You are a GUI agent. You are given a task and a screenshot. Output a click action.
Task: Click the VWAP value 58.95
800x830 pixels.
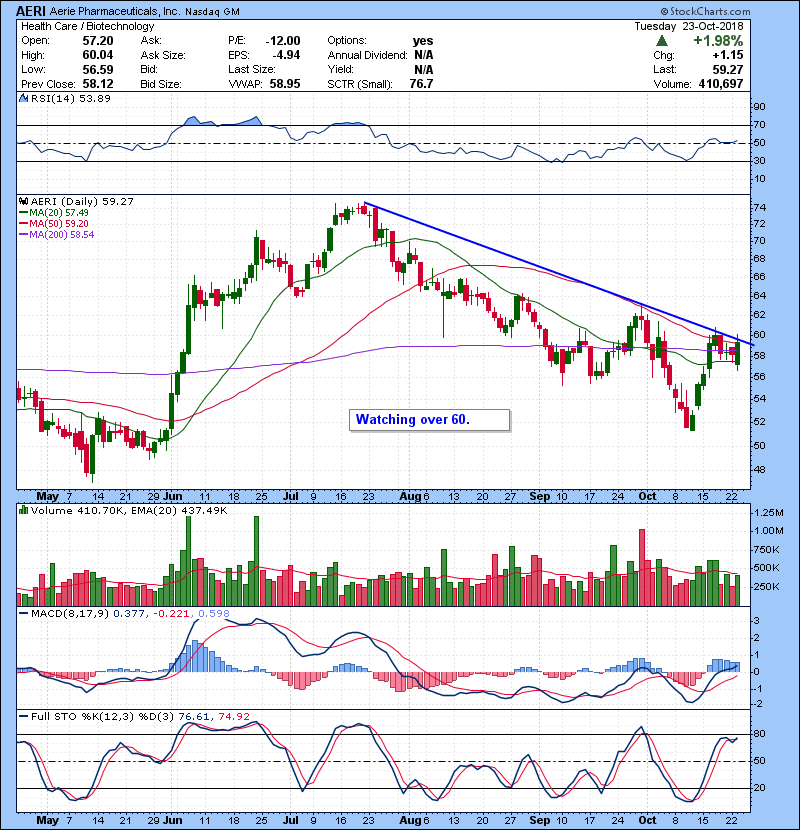(x=285, y=84)
